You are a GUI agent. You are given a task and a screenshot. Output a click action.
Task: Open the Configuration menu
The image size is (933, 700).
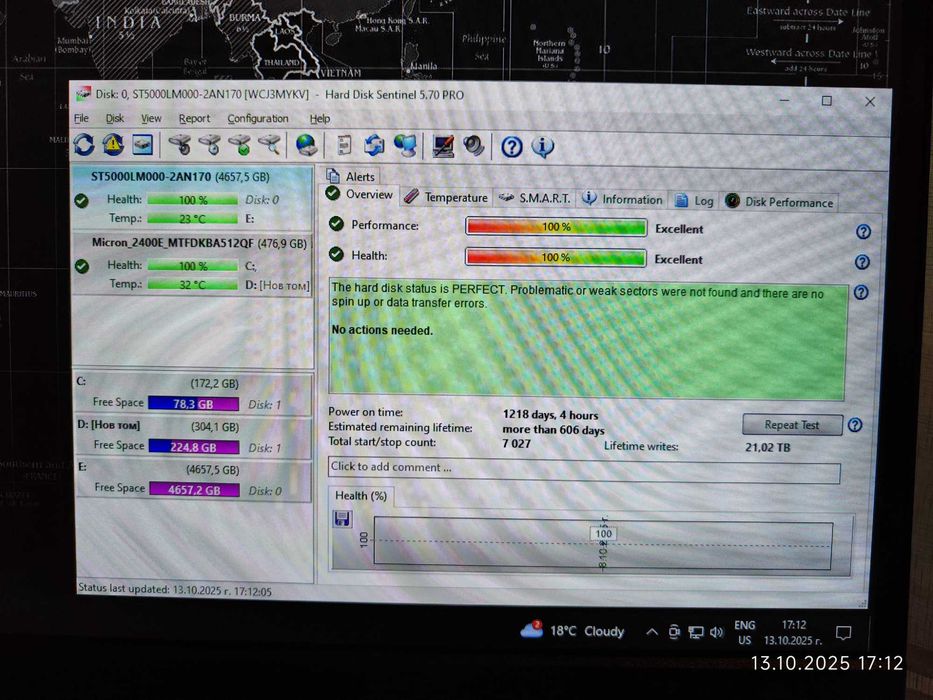coord(258,118)
